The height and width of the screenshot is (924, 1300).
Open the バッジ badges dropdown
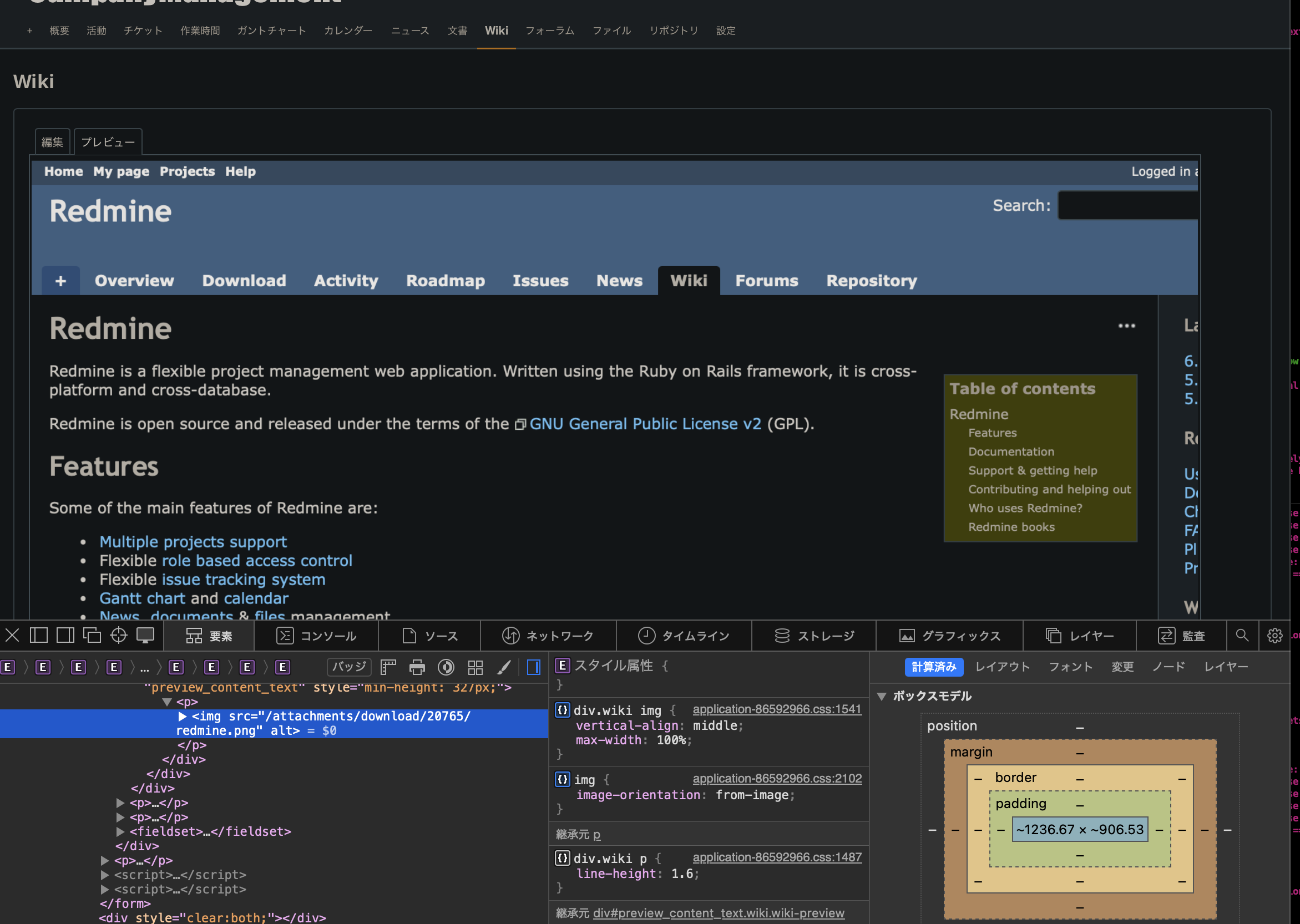coord(349,666)
